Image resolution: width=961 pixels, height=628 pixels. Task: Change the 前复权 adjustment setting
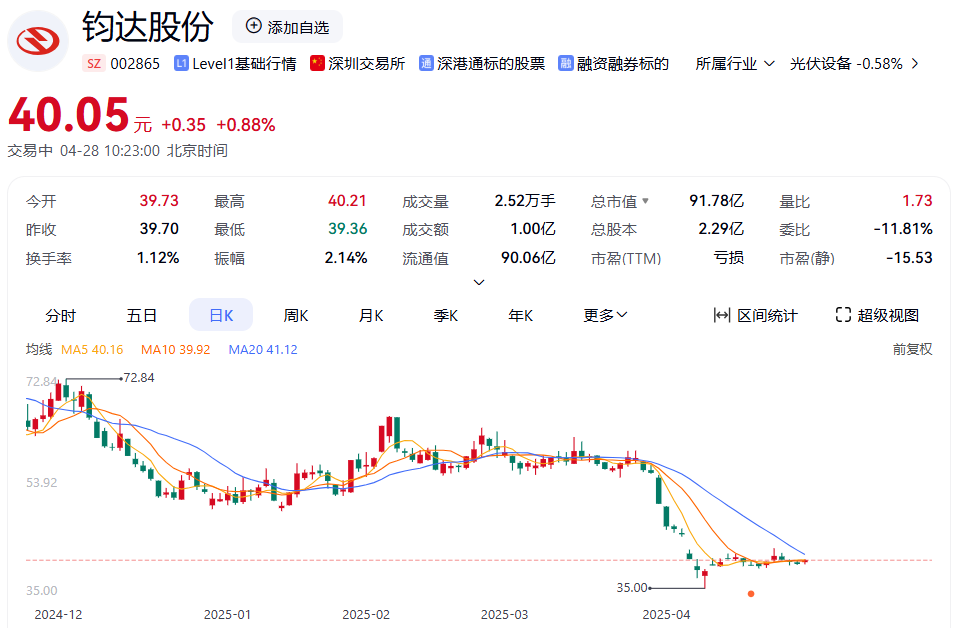point(912,349)
